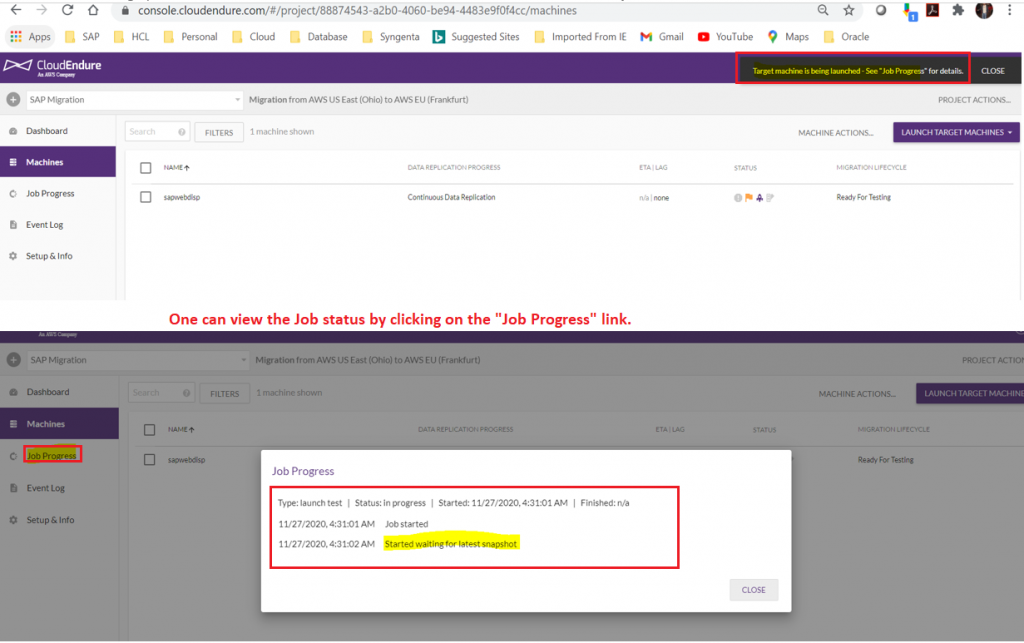Click the CloudEndure logo in the header
Image resolution: width=1024 pixels, height=643 pixels.
pos(53,67)
